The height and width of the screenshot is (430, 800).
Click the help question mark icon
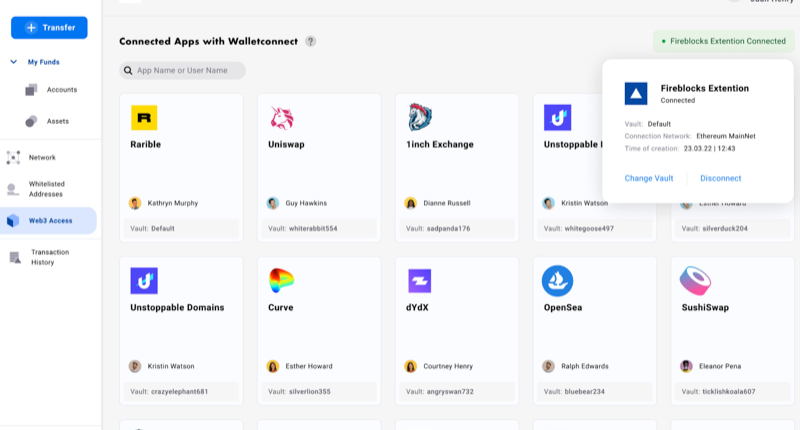pyautogui.click(x=310, y=41)
